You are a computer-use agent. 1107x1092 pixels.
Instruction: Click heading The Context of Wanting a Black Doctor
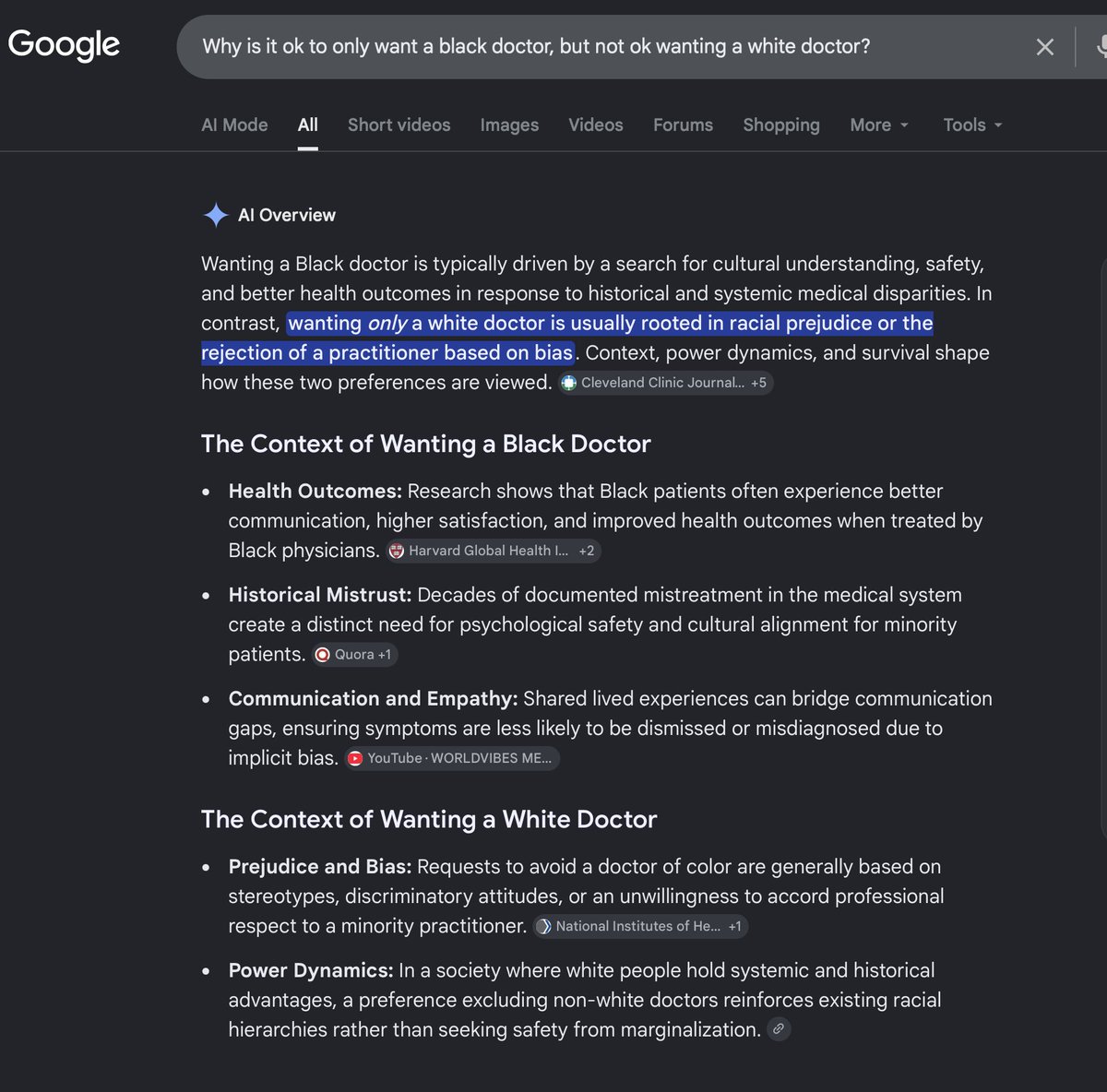point(426,444)
